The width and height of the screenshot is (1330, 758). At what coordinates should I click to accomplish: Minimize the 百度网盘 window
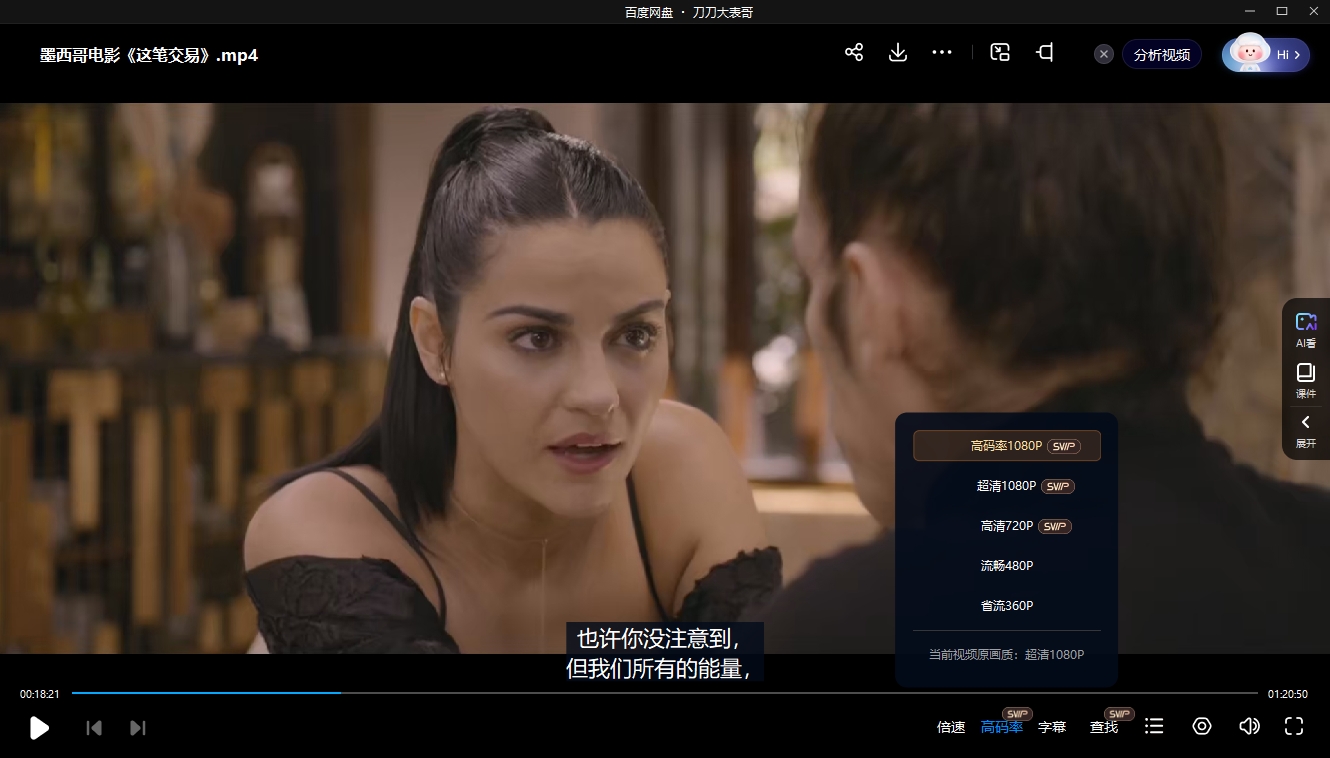(x=1250, y=11)
